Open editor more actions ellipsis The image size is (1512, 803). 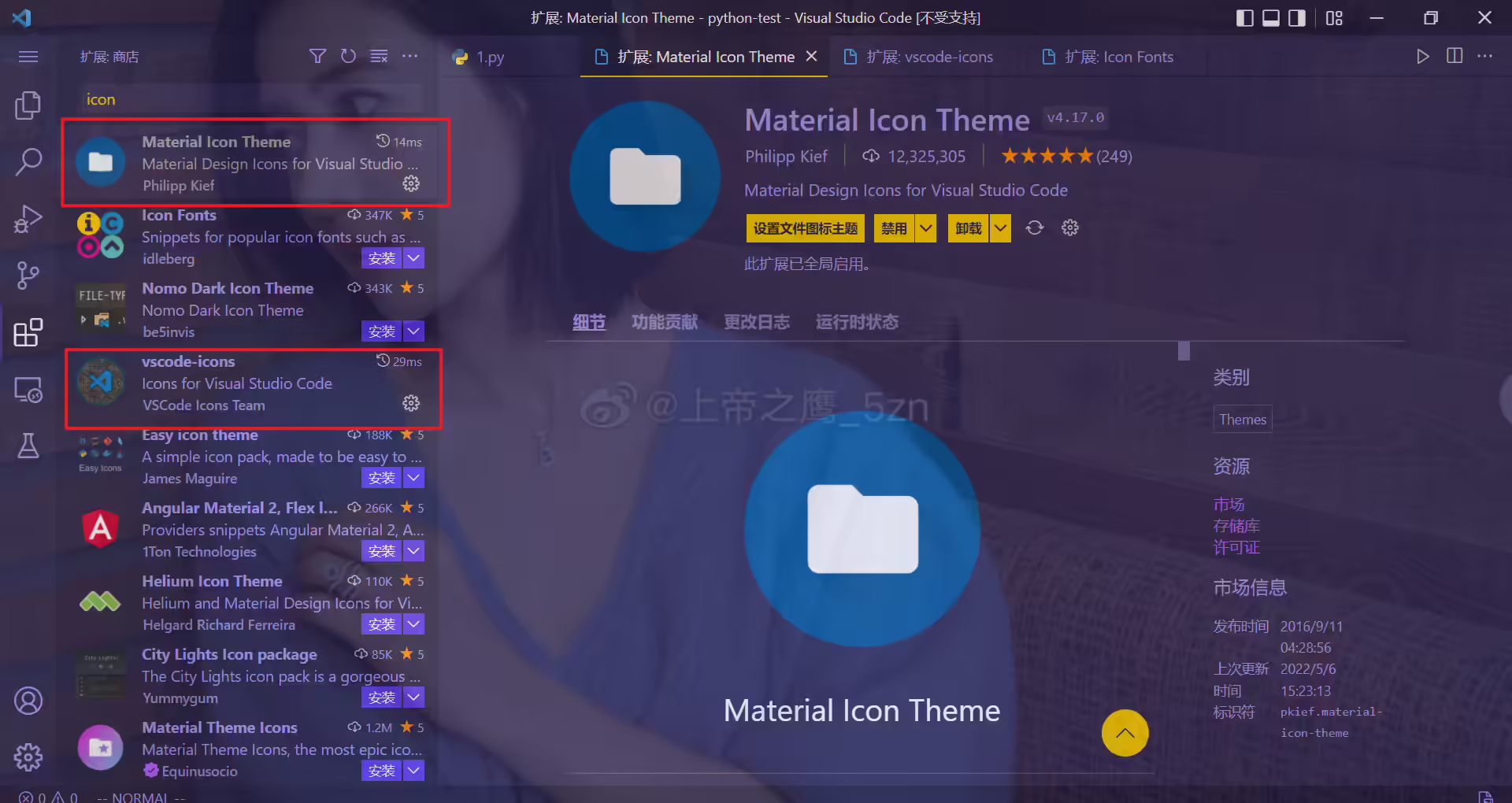point(1484,56)
